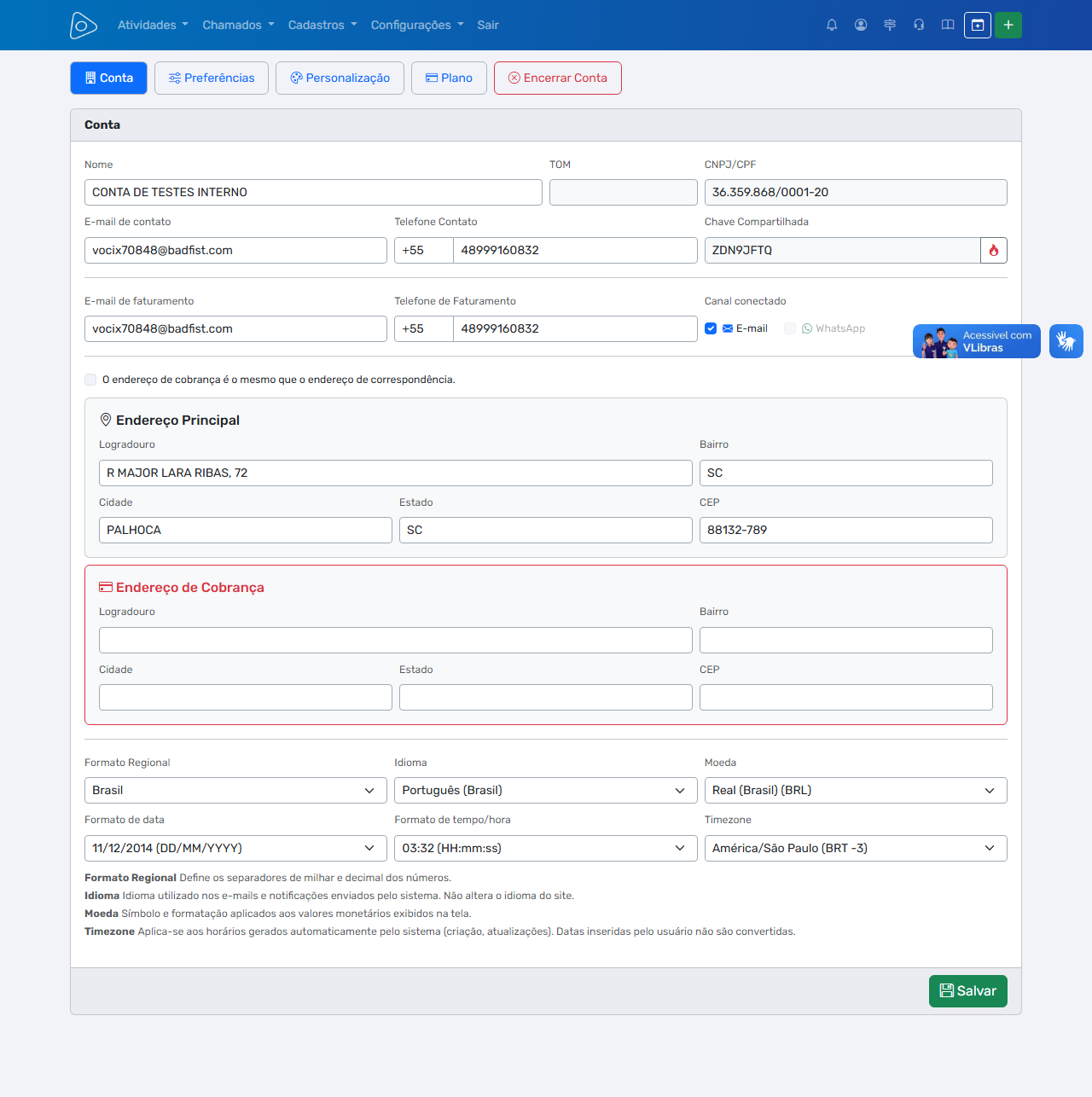Click the Chave Compartilhada field

coord(842,250)
